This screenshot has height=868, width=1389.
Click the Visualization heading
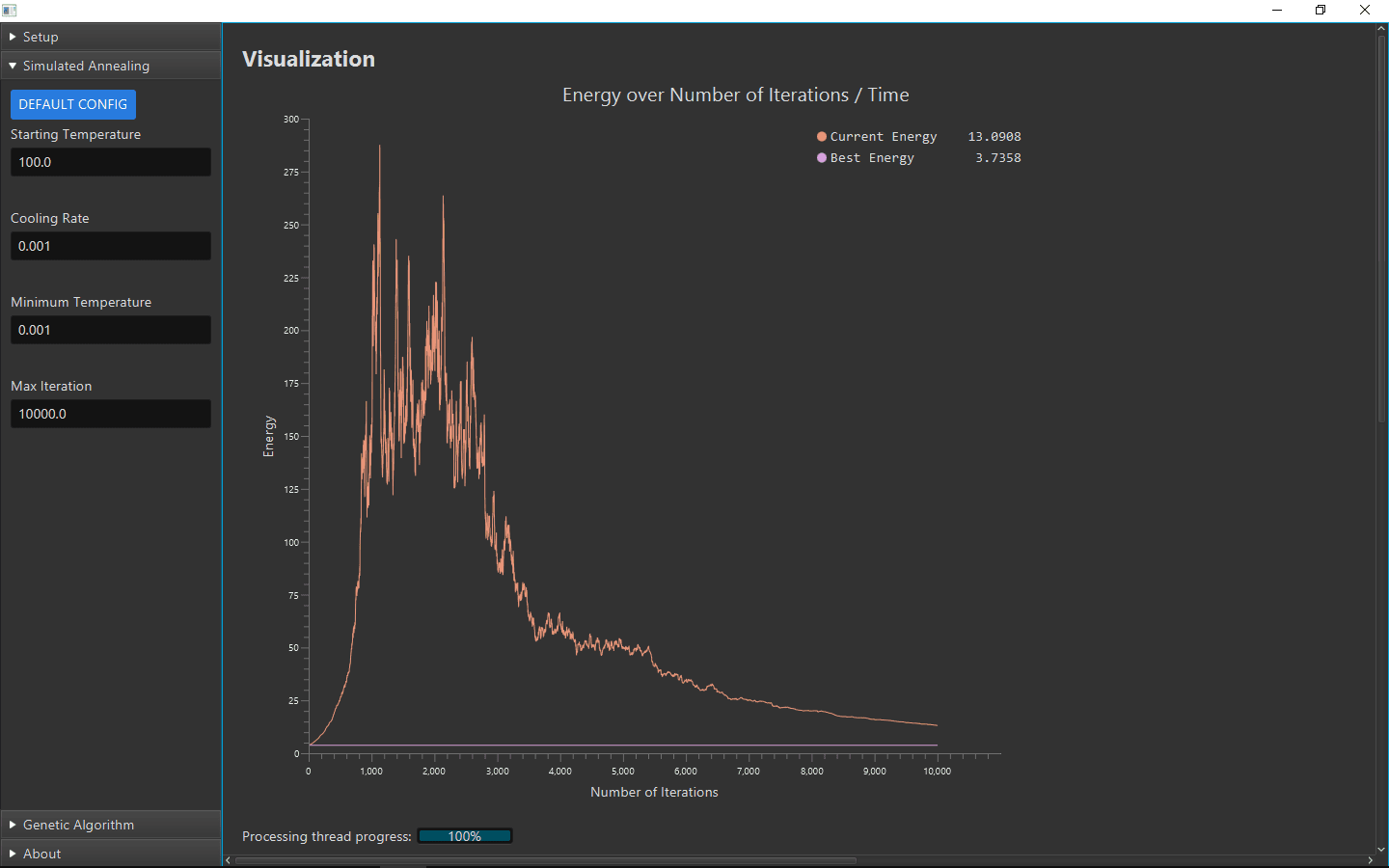[309, 59]
